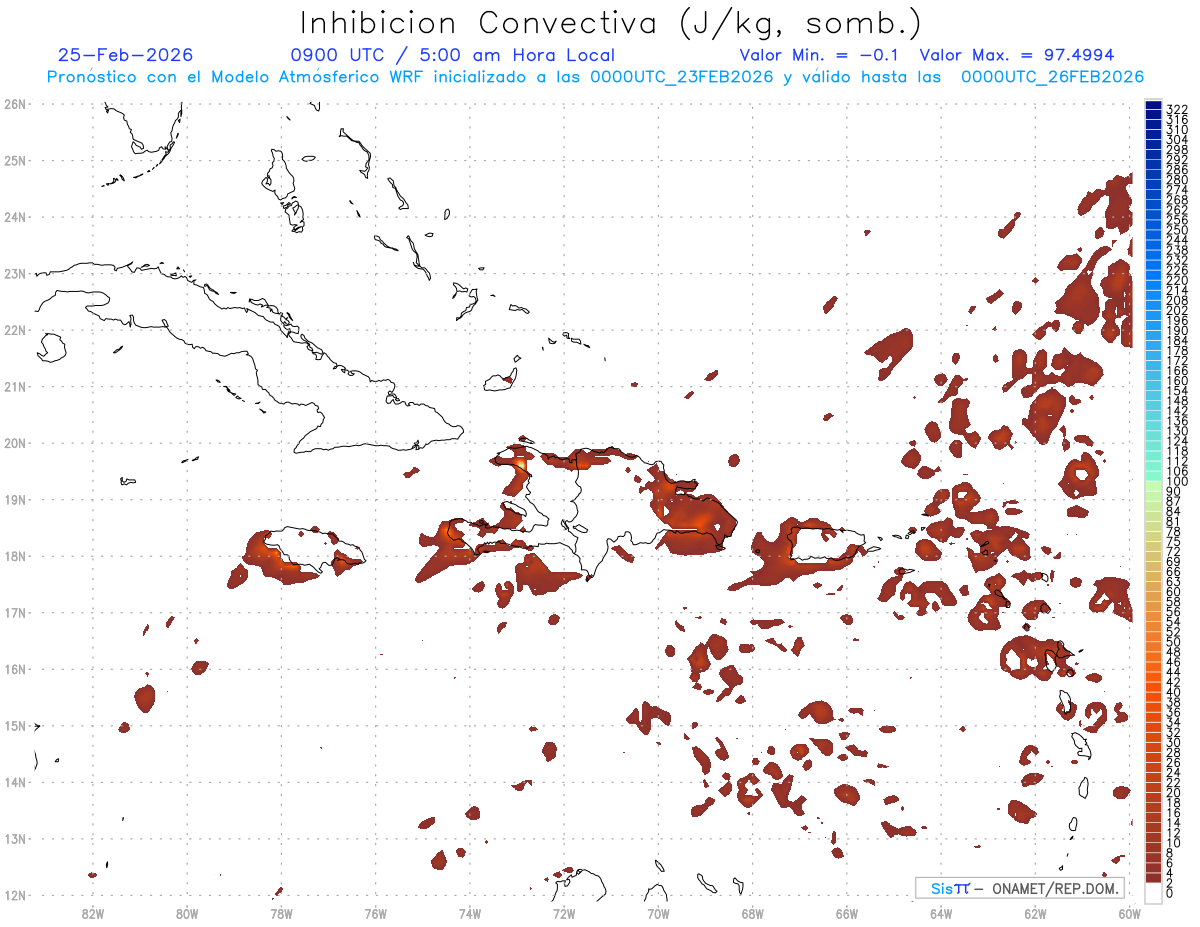
Task: Click the '22N' latitude label
Action: tap(14, 330)
